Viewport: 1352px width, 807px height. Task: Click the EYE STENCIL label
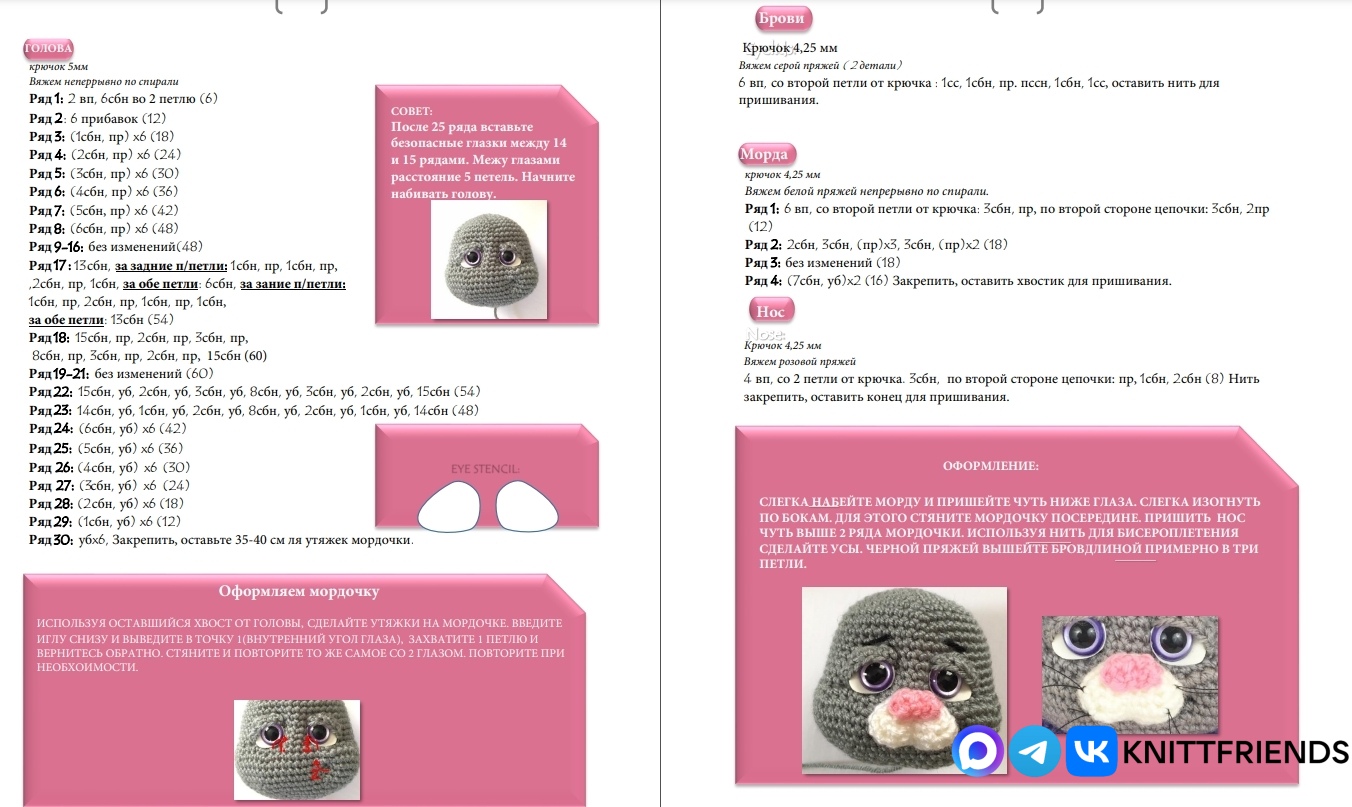point(485,468)
